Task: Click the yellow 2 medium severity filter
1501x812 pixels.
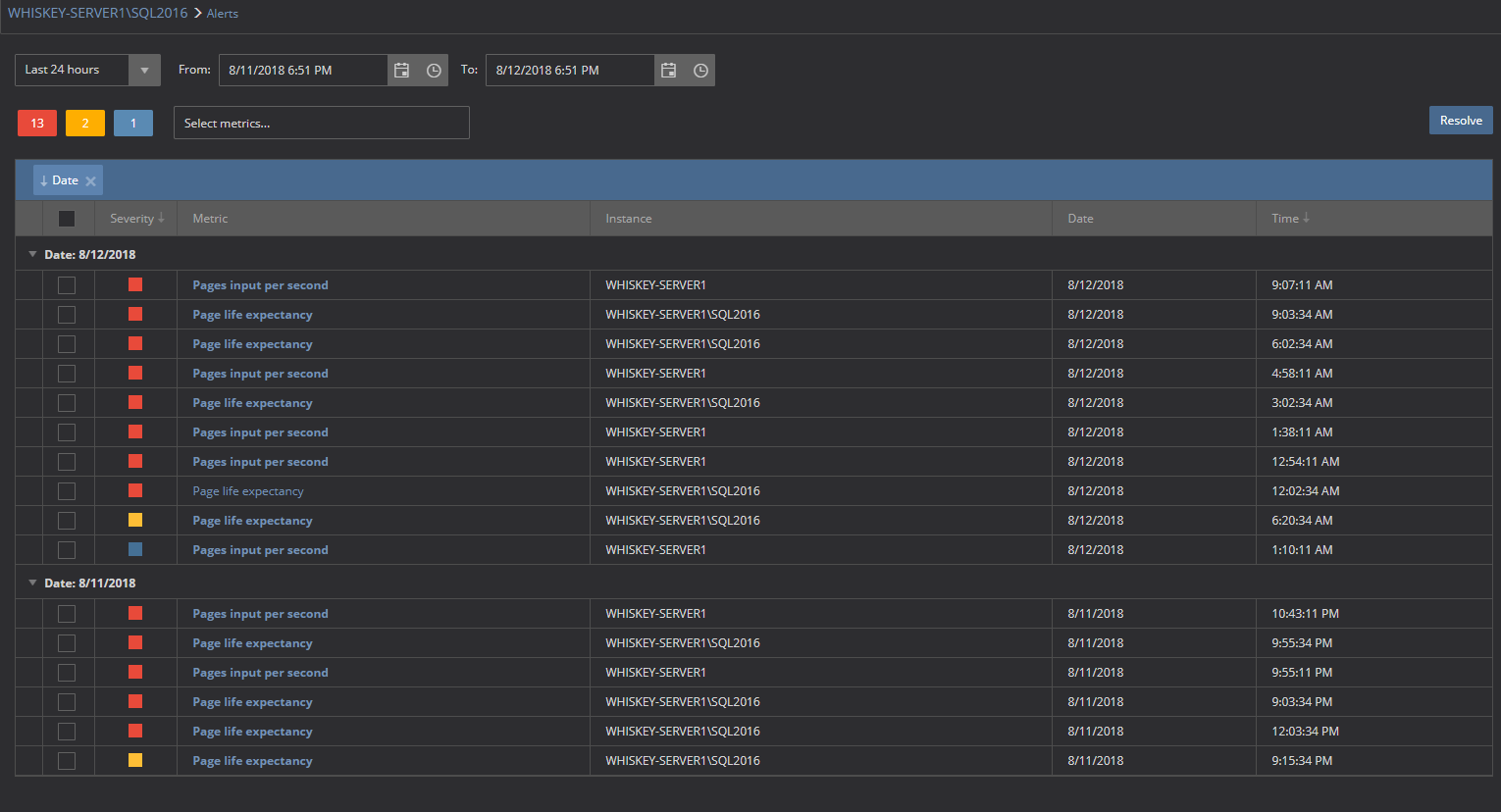Action: tap(85, 124)
